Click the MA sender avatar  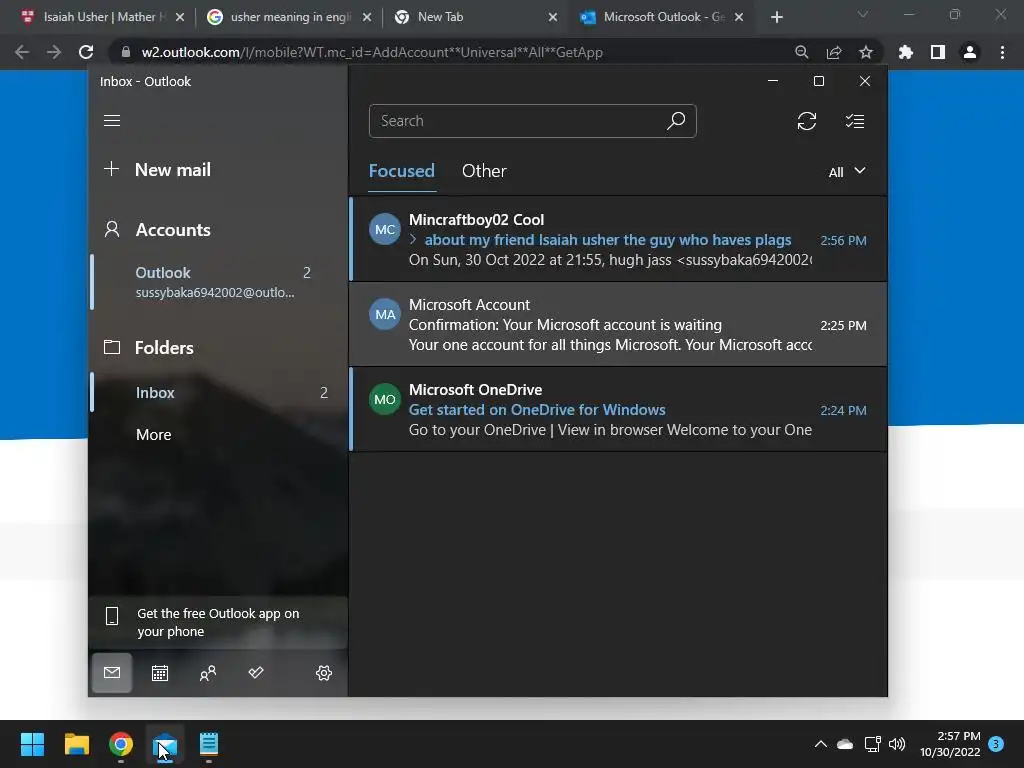tap(385, 314)
